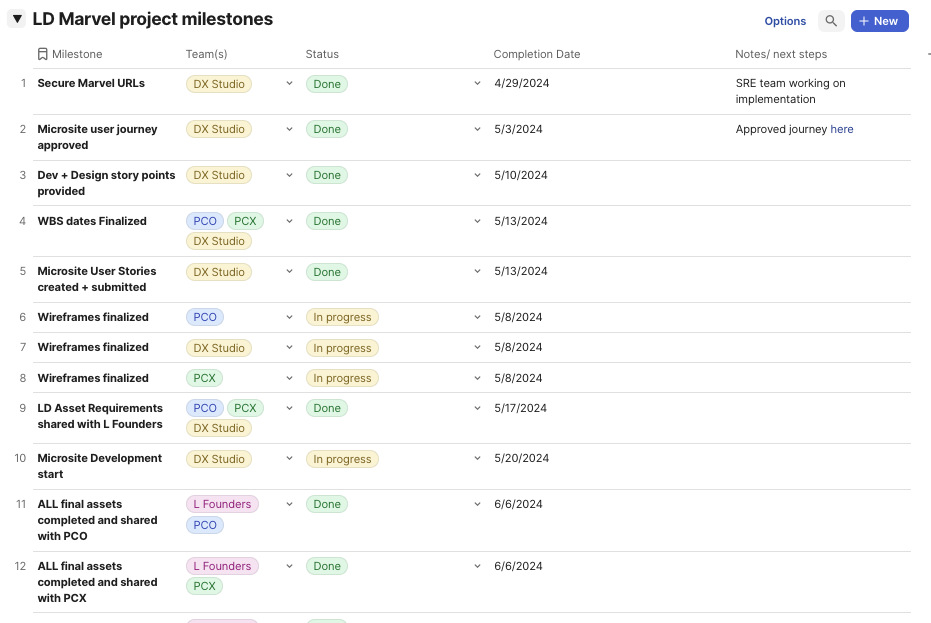This screenshot has height=623, width=931.
Task: Open Team dropdown for Secure Marvel URLs
Action: coord(289,83)
